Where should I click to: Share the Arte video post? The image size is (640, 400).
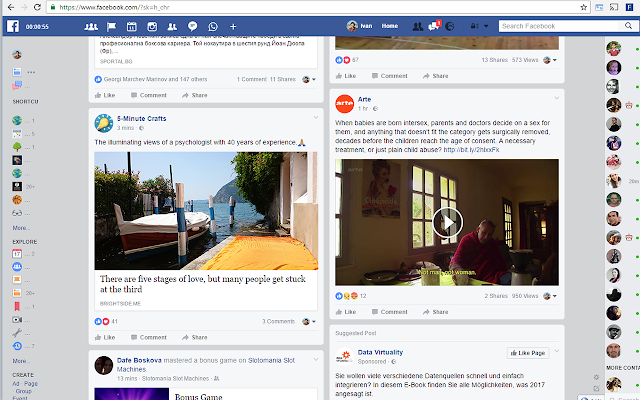coord(436,312)
